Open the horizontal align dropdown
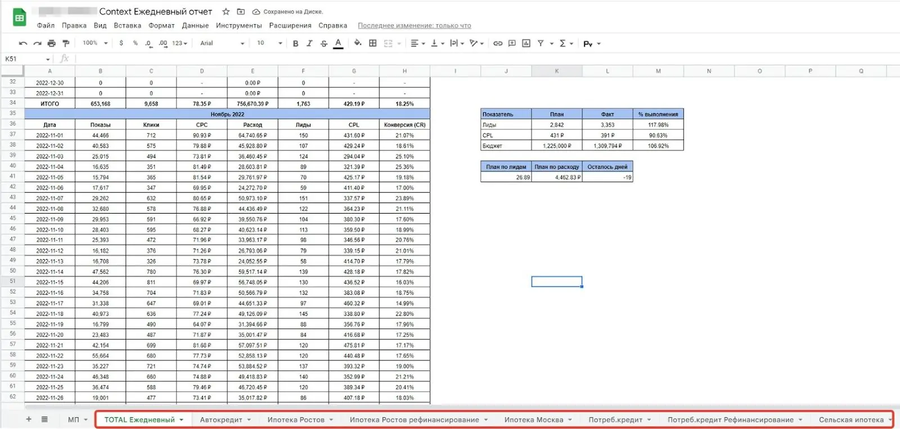This screenshot has width=900, height=429. (418, 43)
